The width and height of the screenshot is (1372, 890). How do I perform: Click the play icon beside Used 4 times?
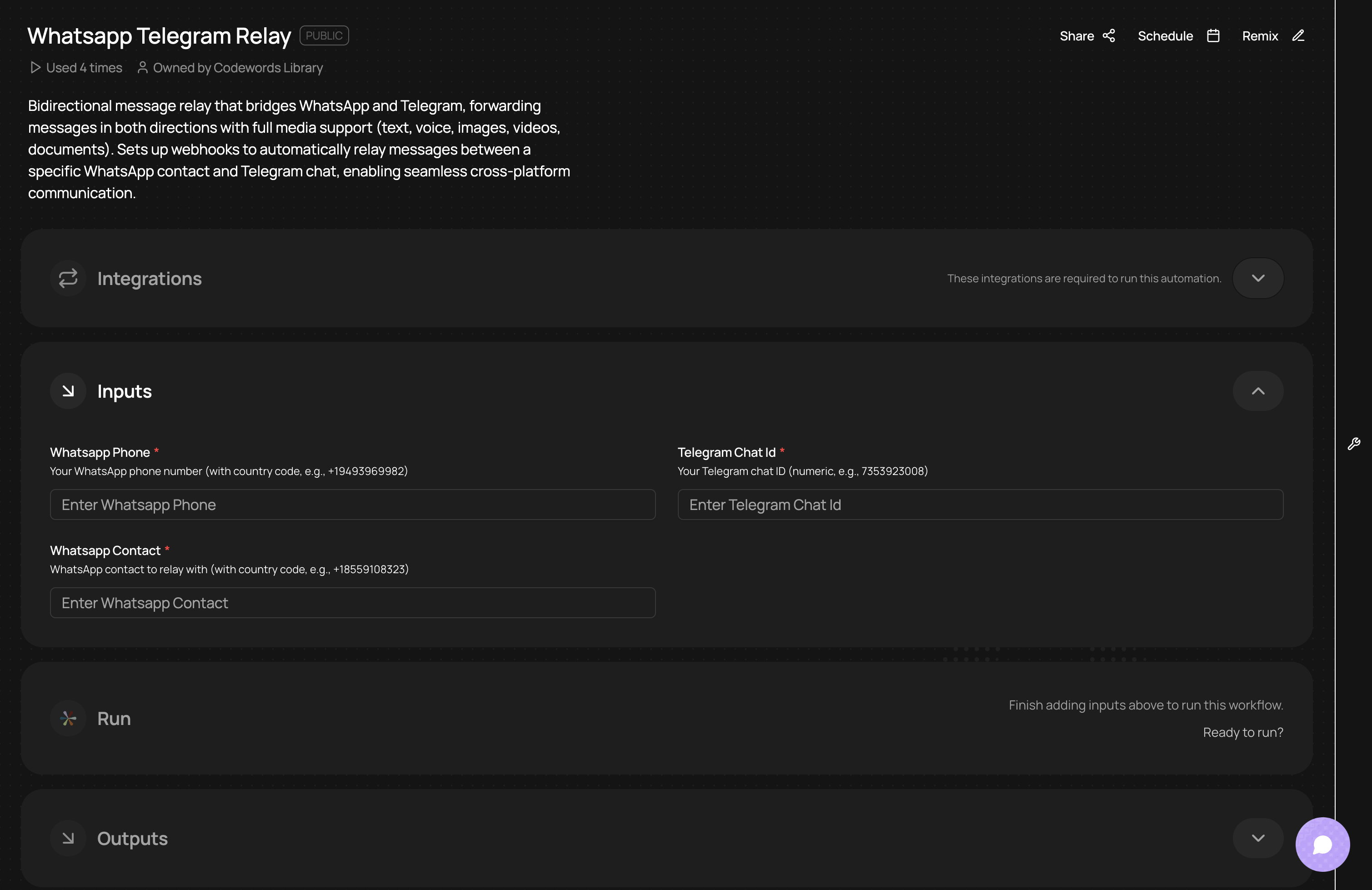coord(35,68)
